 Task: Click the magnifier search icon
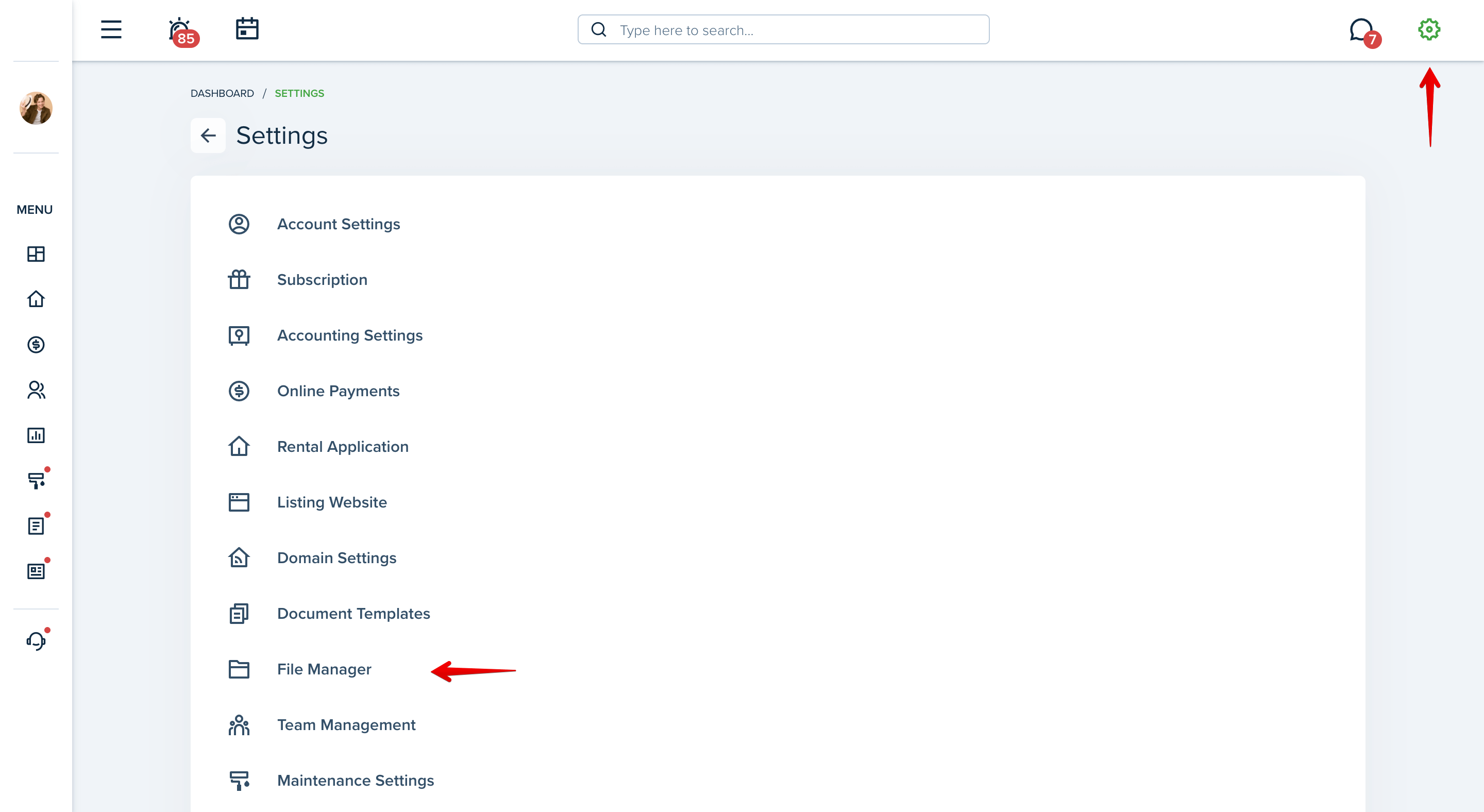pyautogui.click(x=599, y=30)
